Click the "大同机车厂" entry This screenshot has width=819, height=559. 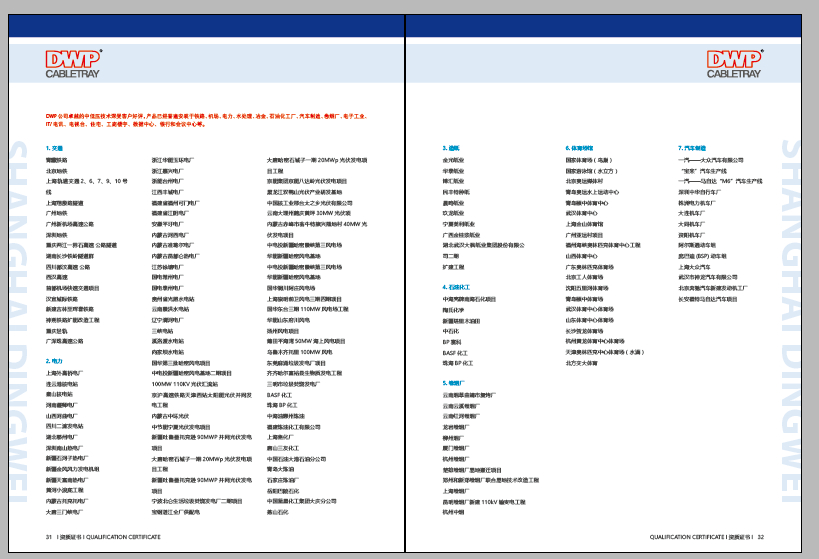pyautogui.click(x=692, y=224)
